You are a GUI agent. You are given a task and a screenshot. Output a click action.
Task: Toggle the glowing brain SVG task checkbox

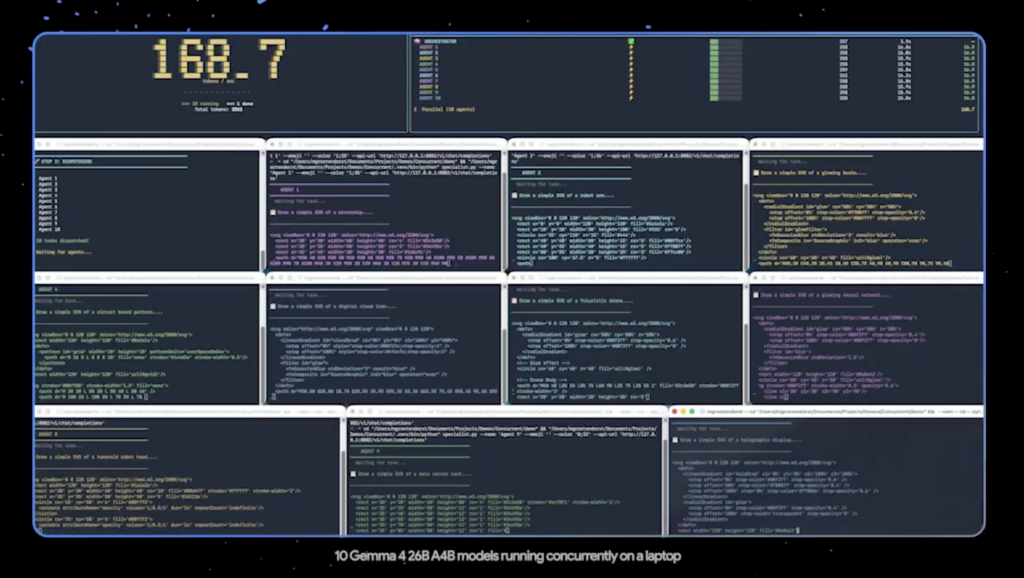pyautogui.click(x=756, y=172)
